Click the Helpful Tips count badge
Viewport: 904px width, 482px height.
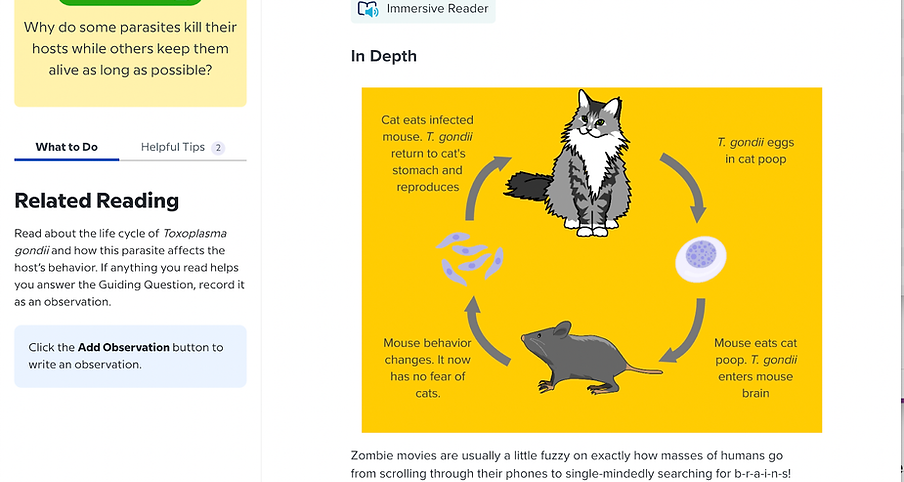click(218, 148)
